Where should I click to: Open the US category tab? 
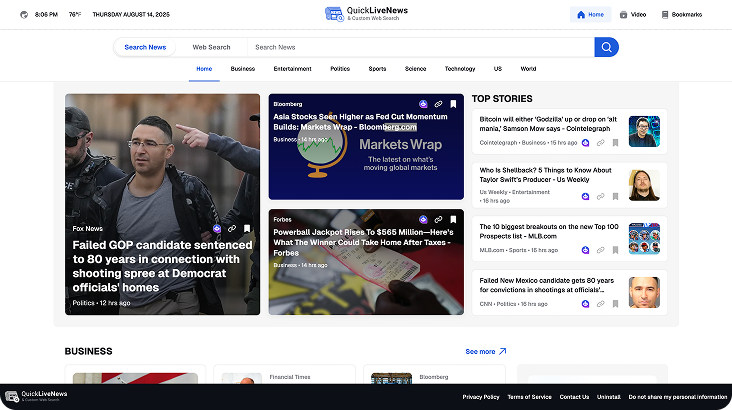tap(498, 69)
